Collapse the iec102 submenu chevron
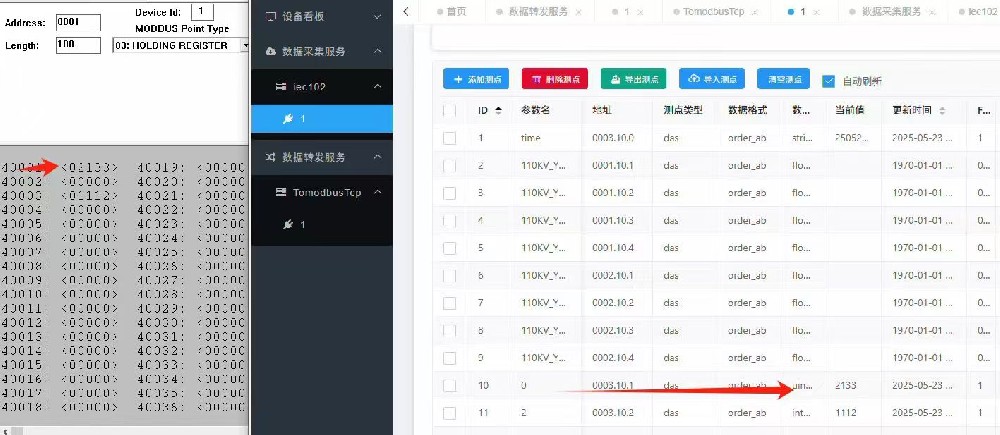This screenshot has width=1000, height=435. click(378, 86)
